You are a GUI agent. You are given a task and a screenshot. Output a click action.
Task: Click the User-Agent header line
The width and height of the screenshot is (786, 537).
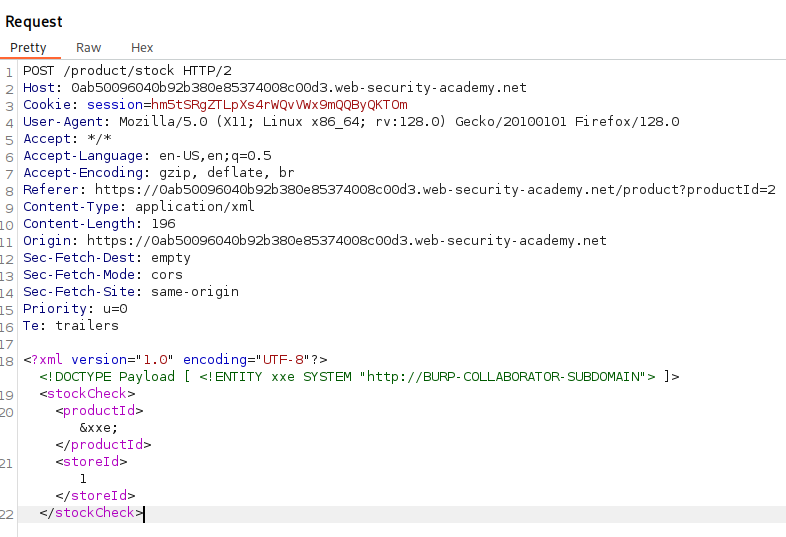point(351,122)
